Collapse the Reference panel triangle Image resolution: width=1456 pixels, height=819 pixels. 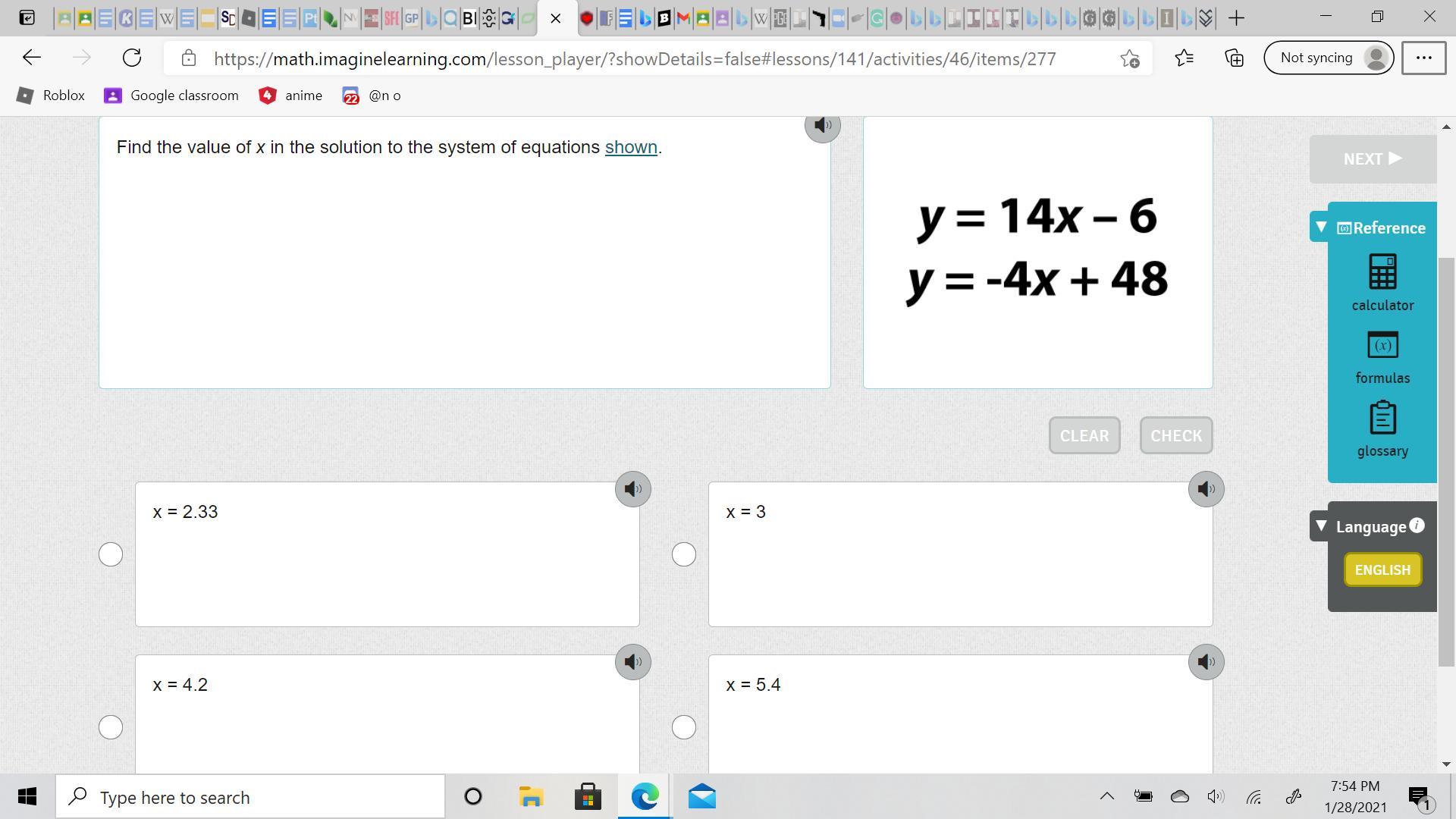point(1321,227)
